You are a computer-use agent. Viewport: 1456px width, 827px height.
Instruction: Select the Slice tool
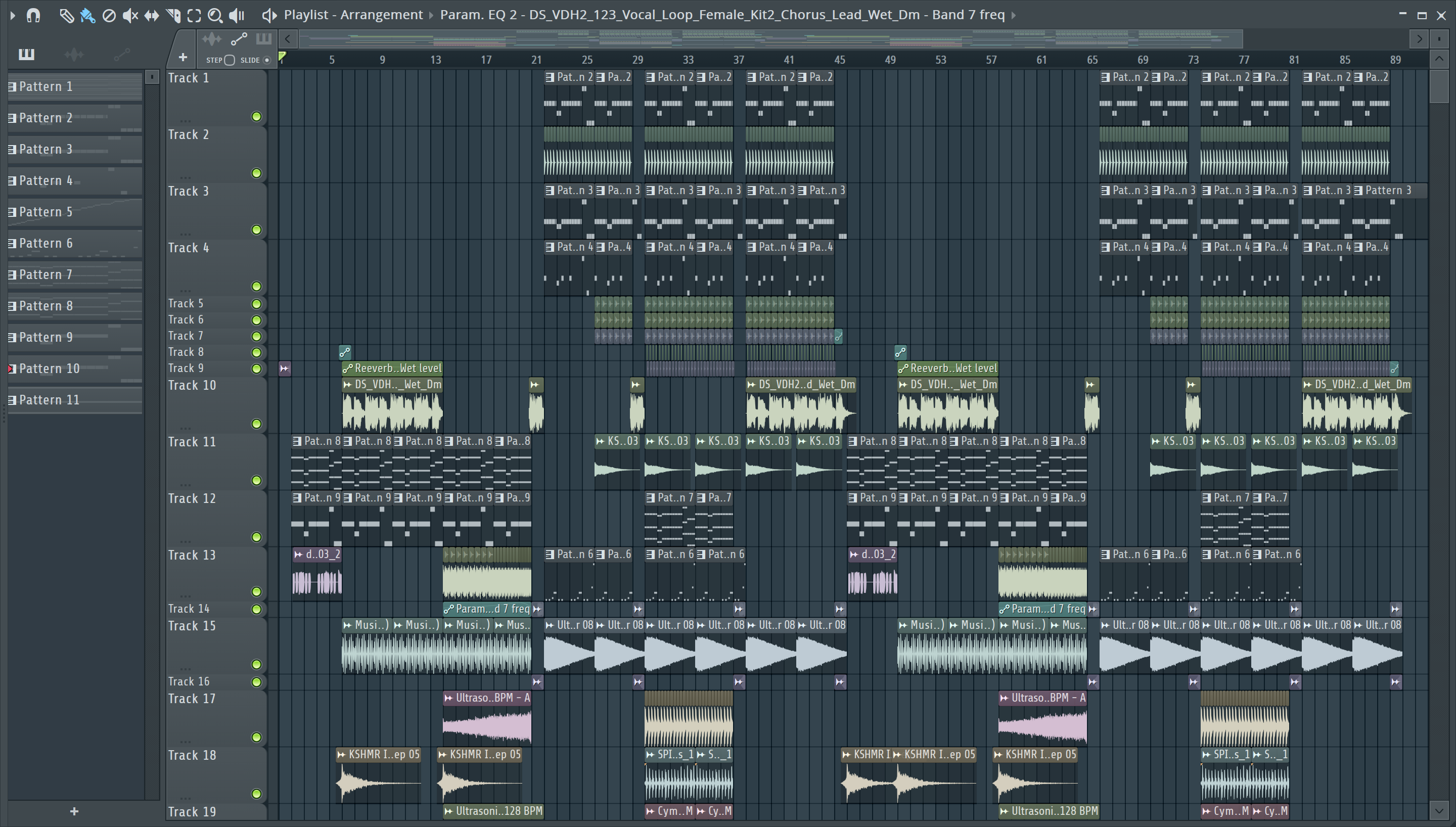click(172, 15)
